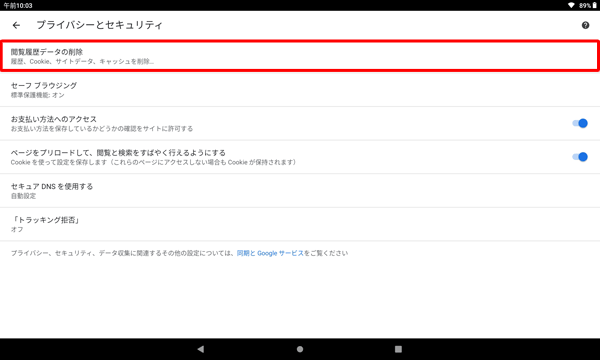Tap the 自動設定 subtitle text
The width and height of the screenshot is (600, 360).
pyautogui.click(x=23, y=196)
